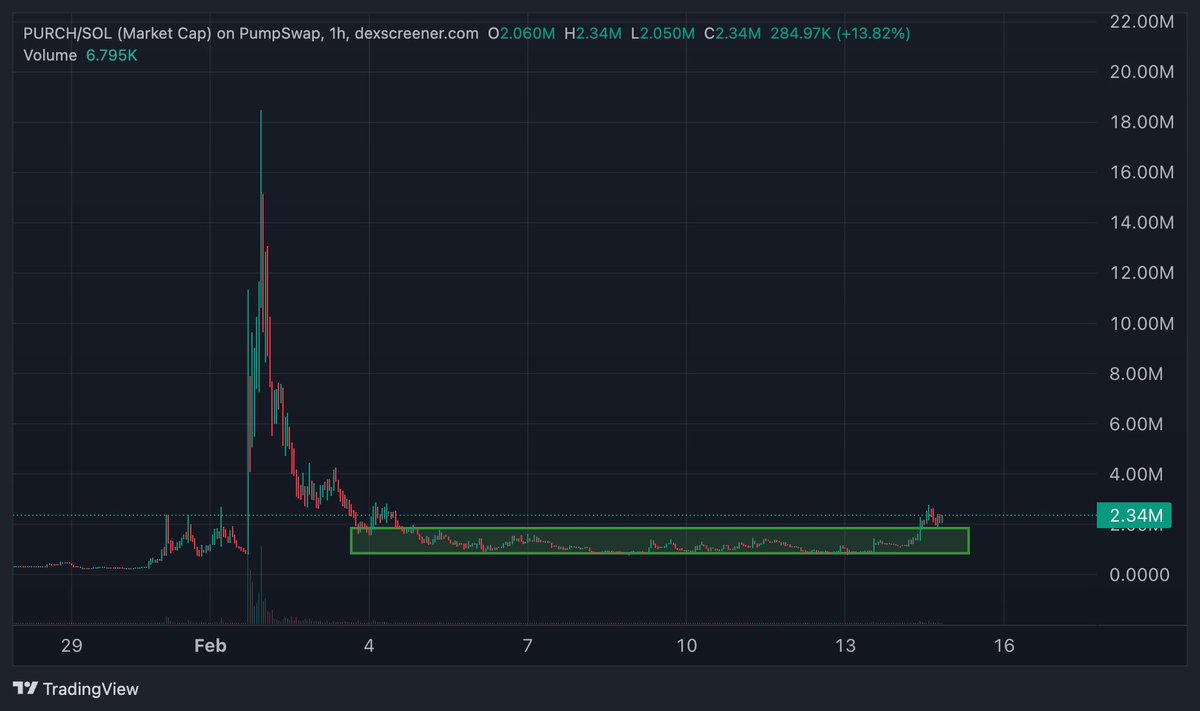The width and height of the screenshot is (1200, 711).
Task: Click the 16 date label on time axis
Action: (x=1004, y=647)
